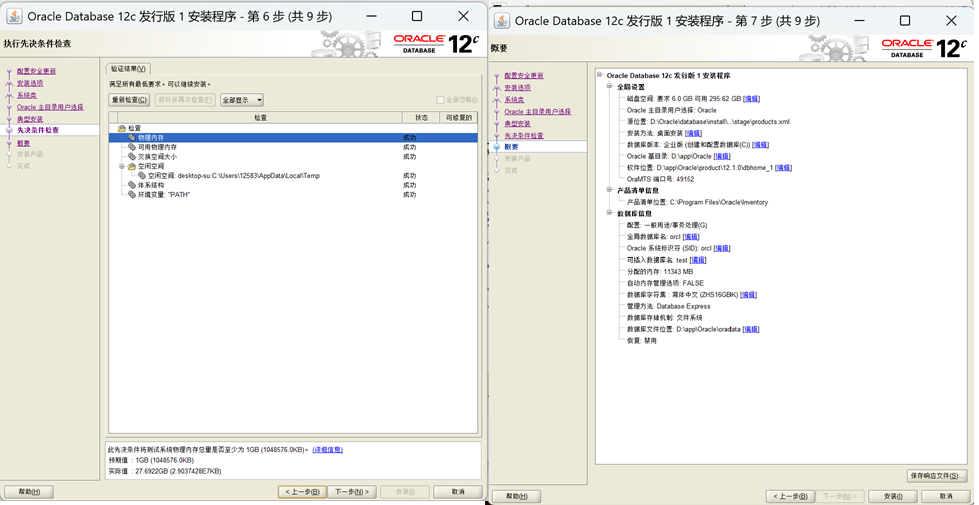The image size is (979, 505).
Task: Click 编辑 link next to 软件位置
Action: click(783, 168)
